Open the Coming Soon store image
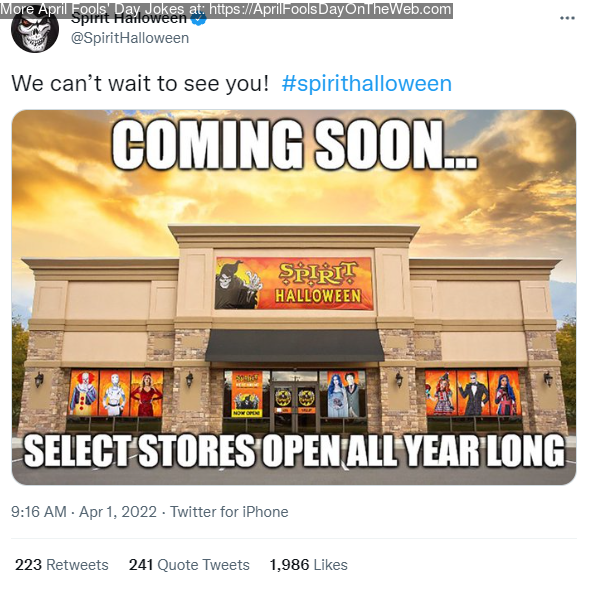Viewport: 592px width, 589px height. (294, 297)
